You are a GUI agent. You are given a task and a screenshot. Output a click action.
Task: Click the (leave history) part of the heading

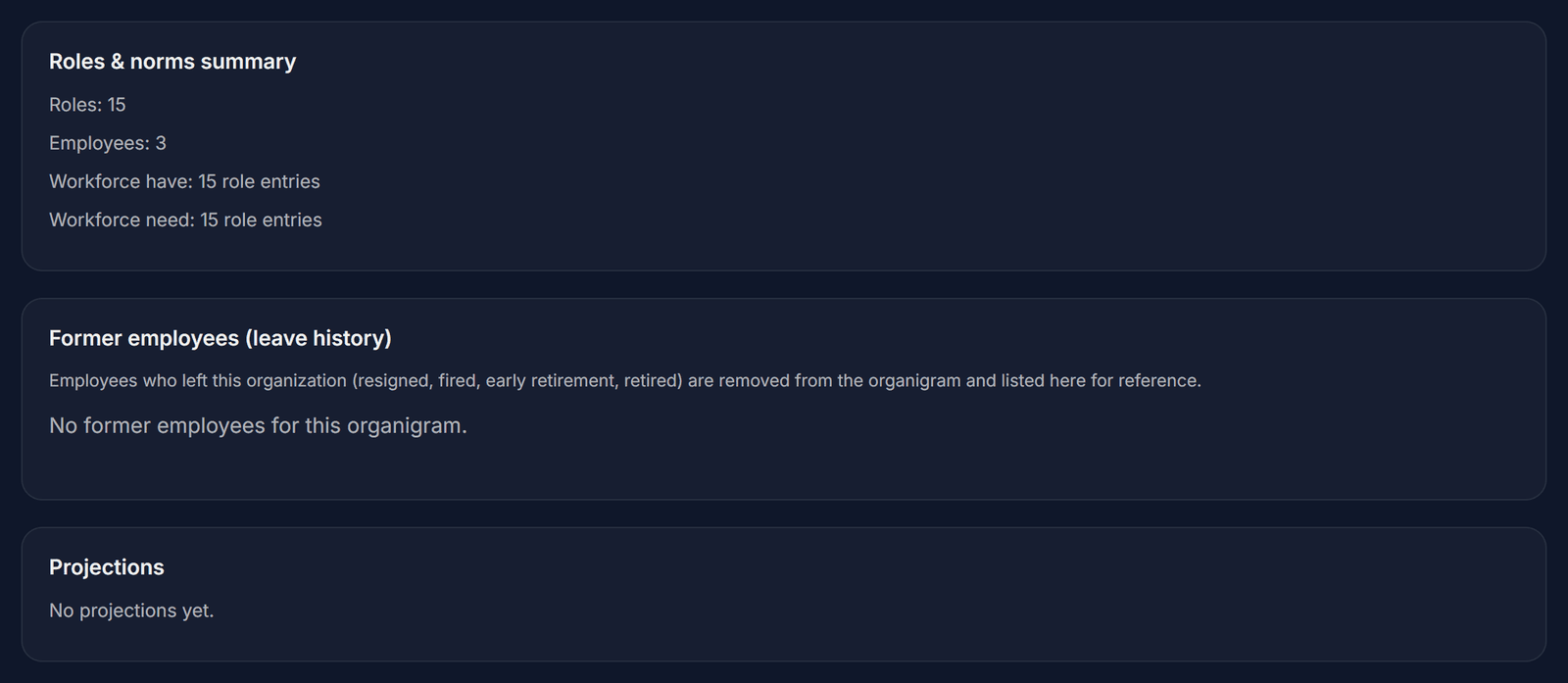[x=318, y=338]
